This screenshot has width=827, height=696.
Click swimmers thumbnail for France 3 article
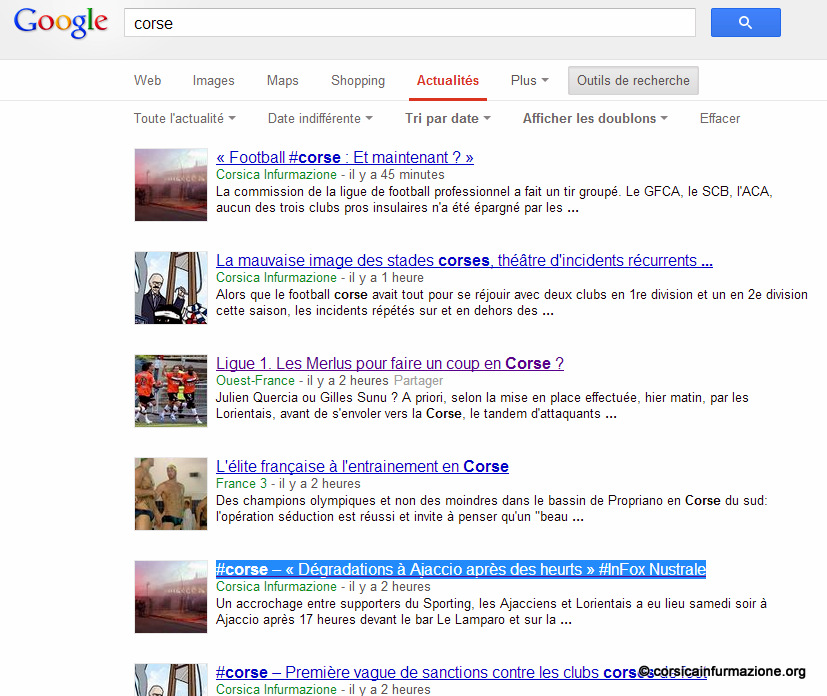click(171, 494)
